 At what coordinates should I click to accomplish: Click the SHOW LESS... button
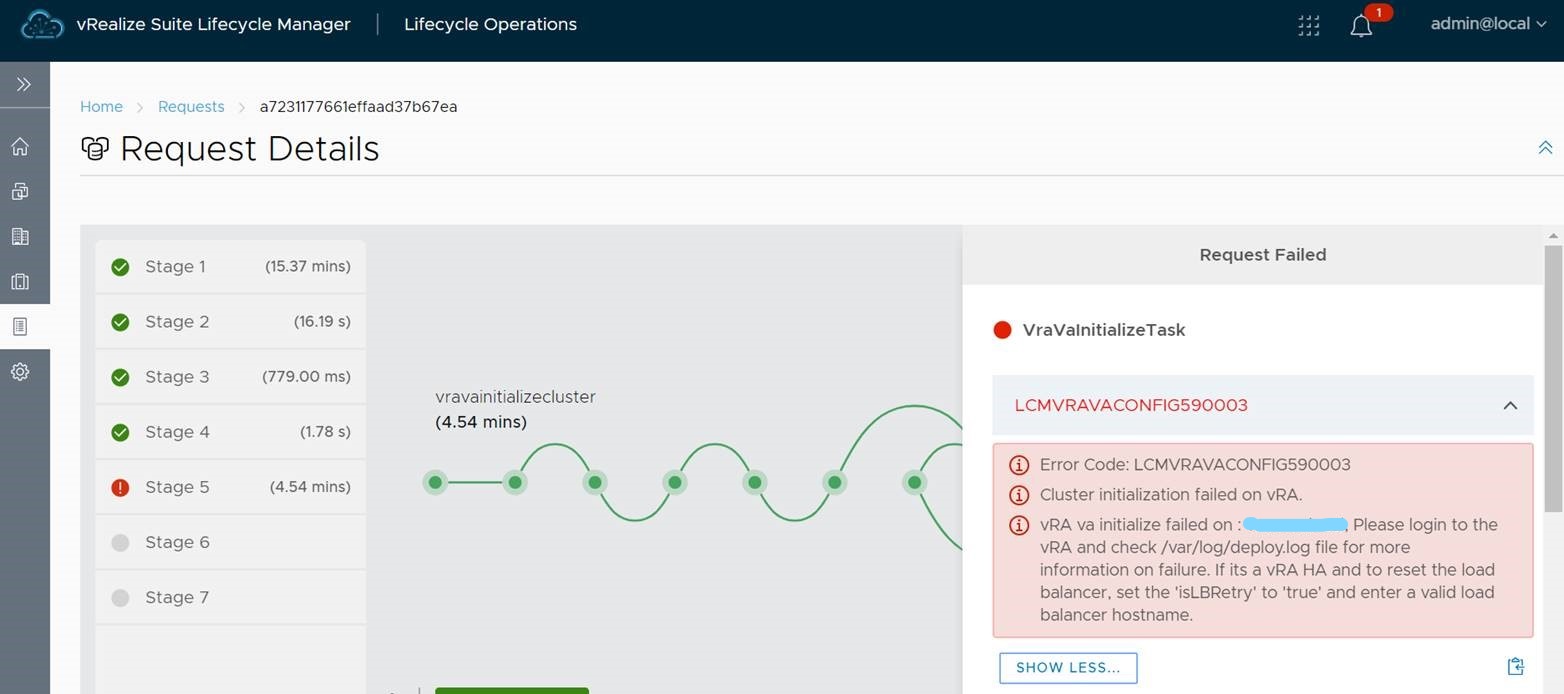[1068, 667]
